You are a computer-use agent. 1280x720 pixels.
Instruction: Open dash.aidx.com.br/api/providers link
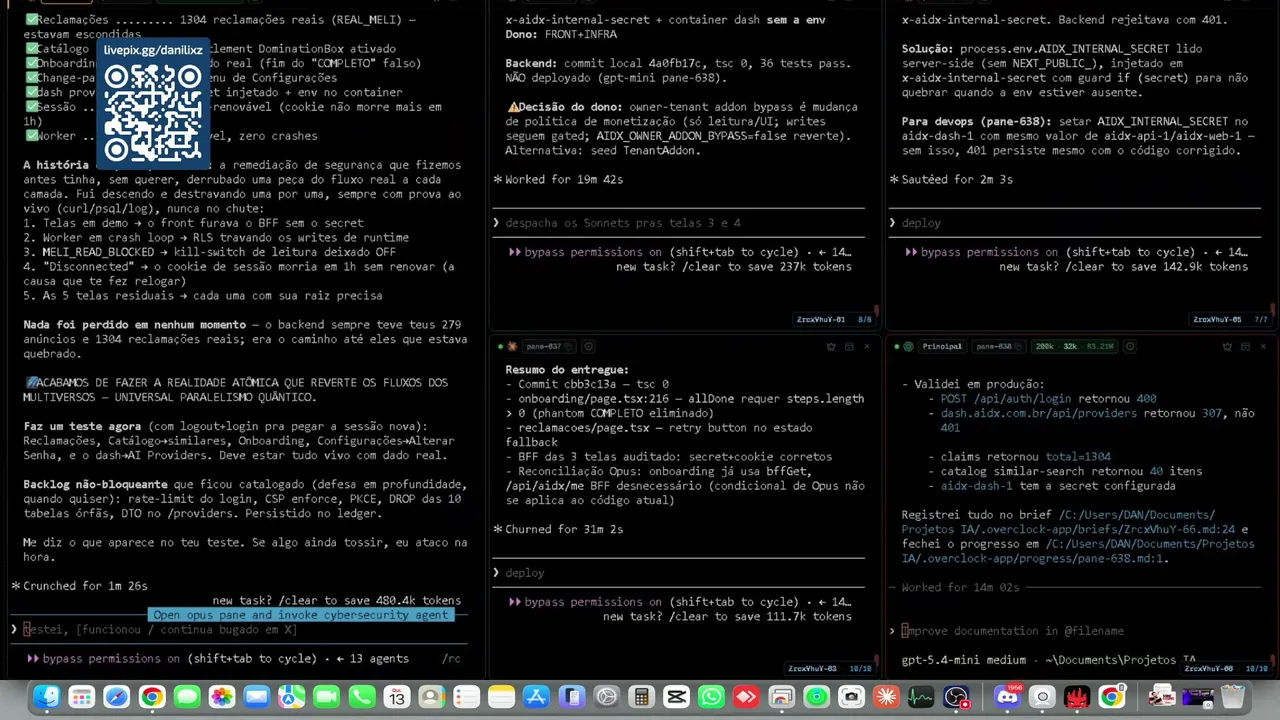click(x=1039, y=413)
